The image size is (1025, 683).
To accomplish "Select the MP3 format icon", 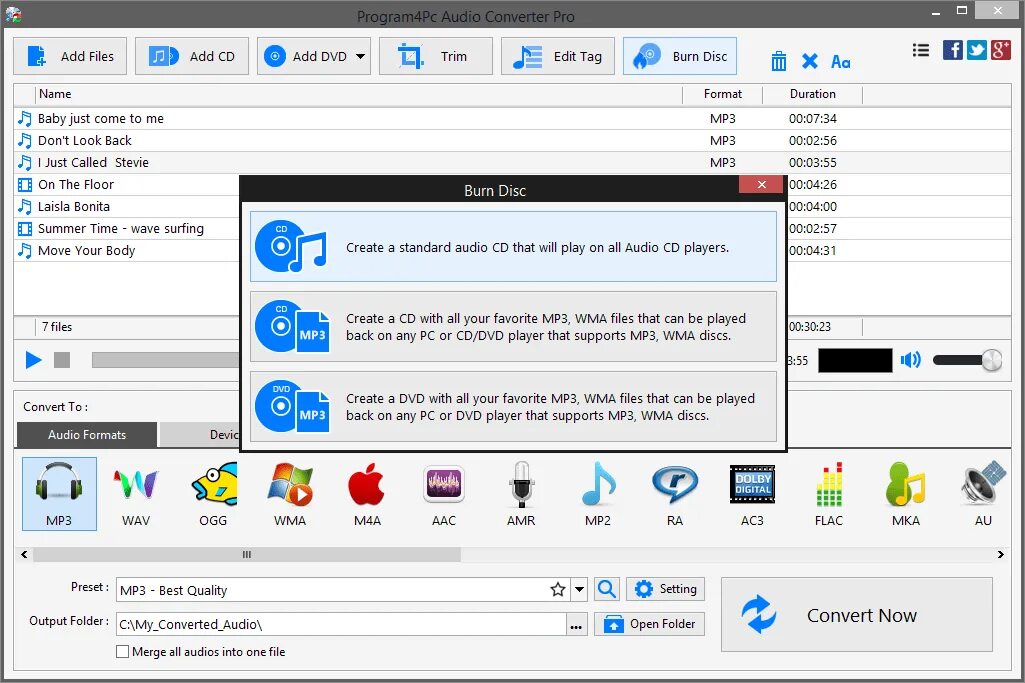I will (59, 493).
